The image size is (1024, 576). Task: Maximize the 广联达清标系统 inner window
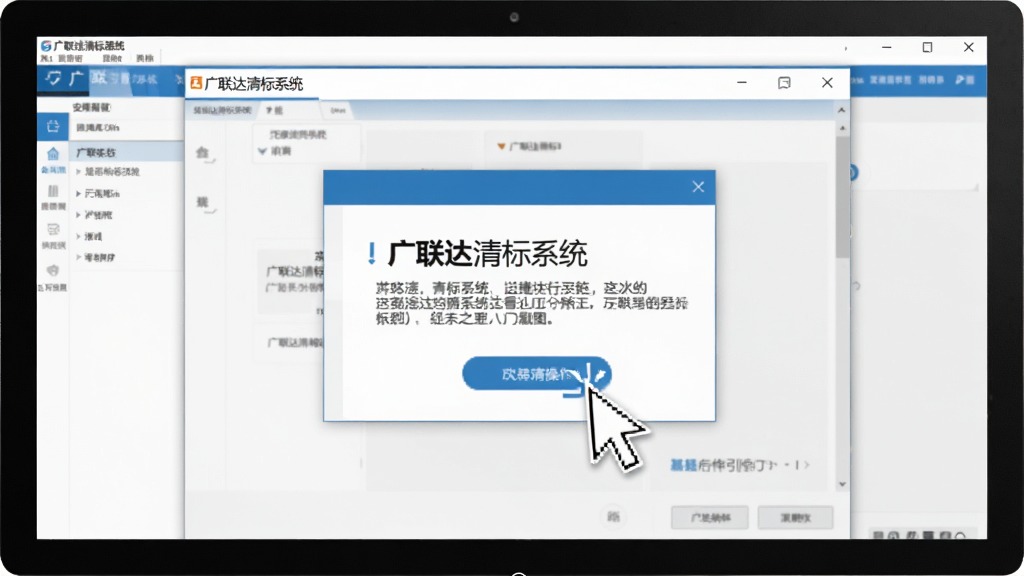point(784,83)
